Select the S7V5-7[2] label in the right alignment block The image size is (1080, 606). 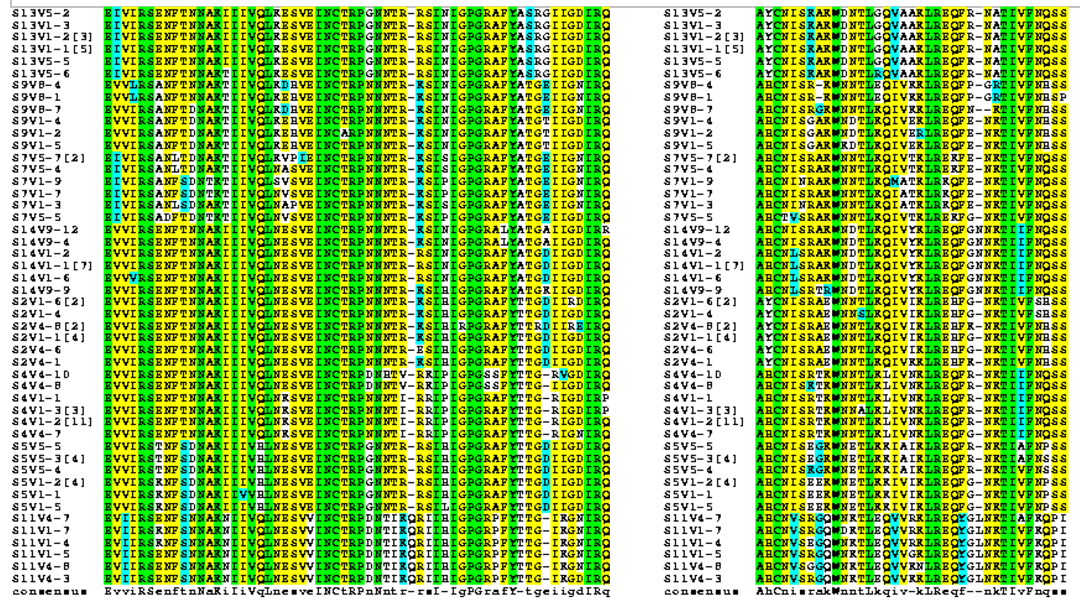pyautogui.click(x=697, y=157)
